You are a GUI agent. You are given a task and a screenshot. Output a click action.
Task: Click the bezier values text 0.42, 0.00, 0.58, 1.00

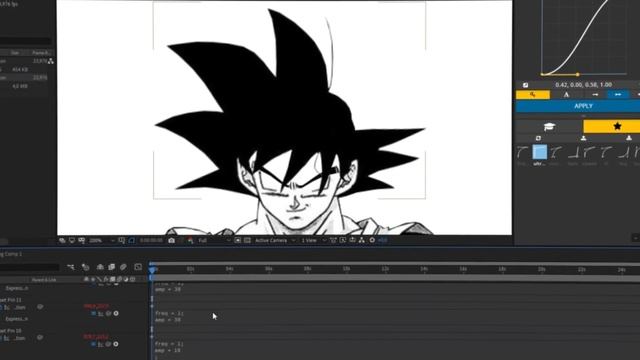point(583,85)
